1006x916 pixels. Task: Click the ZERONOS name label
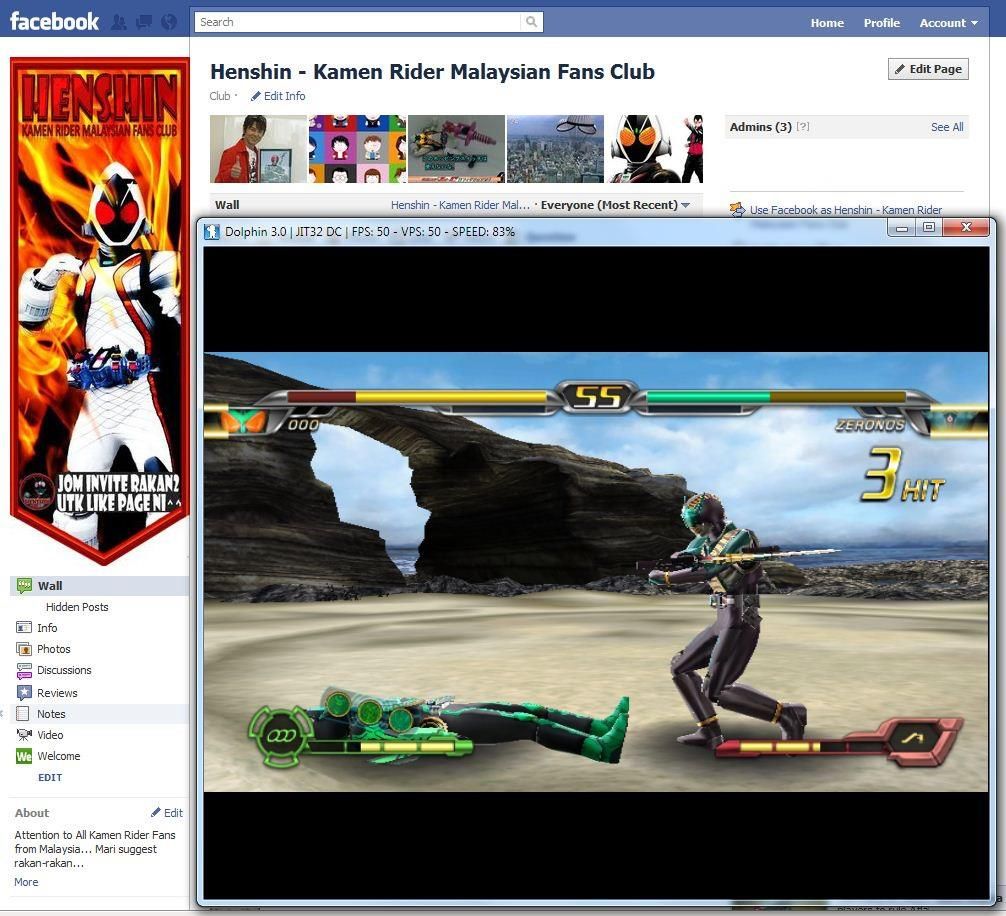pos(870,425)
